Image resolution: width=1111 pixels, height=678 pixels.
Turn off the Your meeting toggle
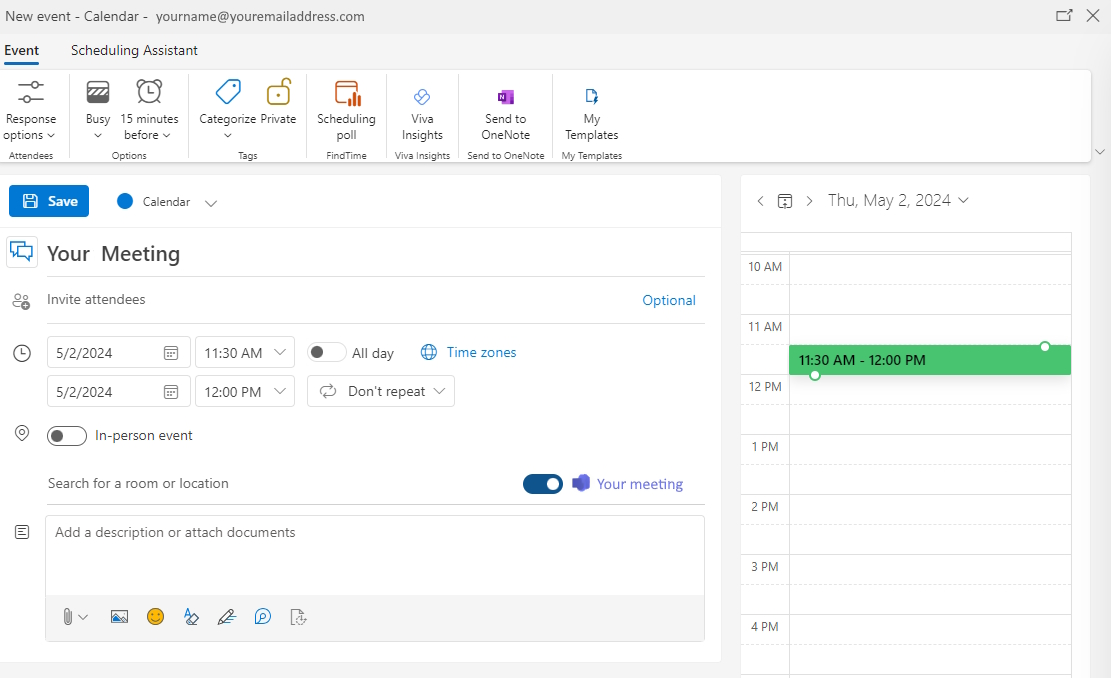click(543, 483)
